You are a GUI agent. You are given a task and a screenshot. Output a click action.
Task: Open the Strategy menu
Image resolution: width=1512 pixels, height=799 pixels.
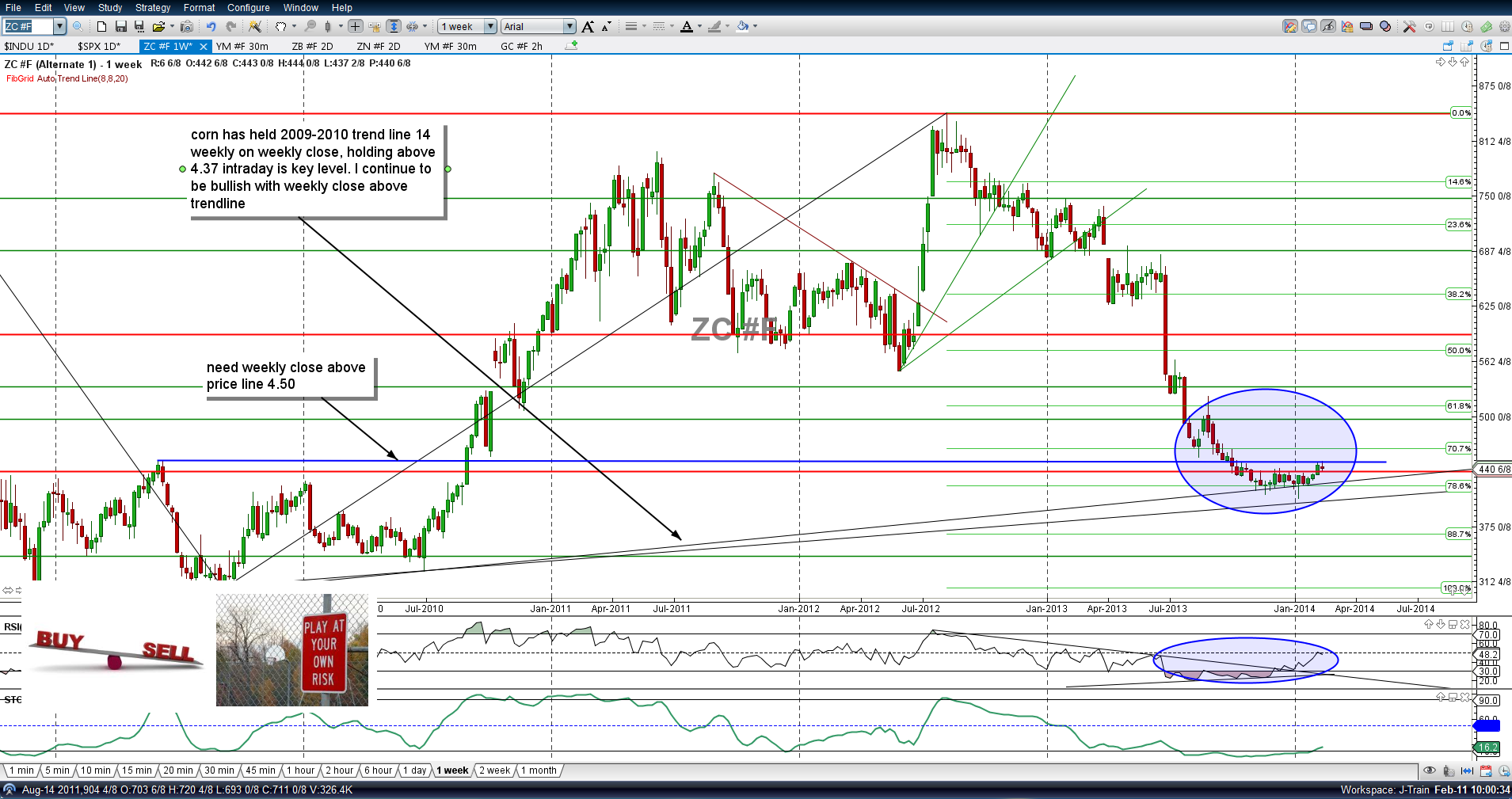click(x=153, y=7)
